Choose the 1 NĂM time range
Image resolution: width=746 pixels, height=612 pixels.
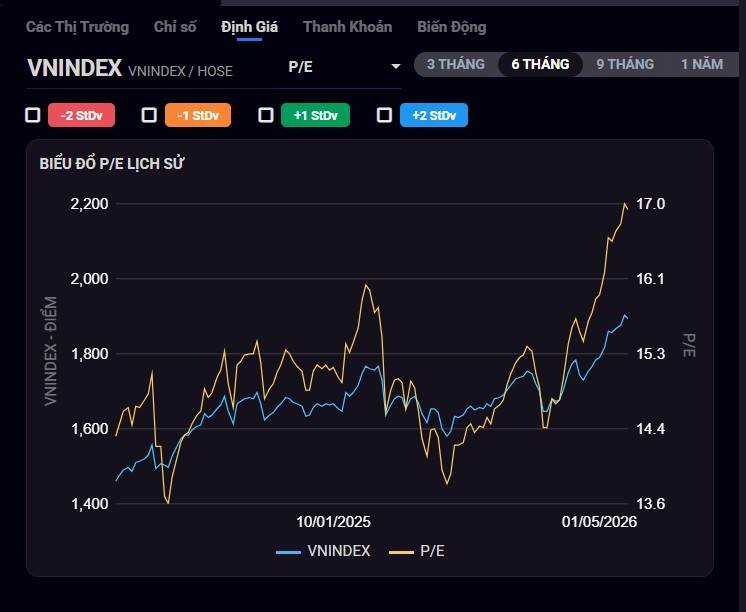[701, 64]
